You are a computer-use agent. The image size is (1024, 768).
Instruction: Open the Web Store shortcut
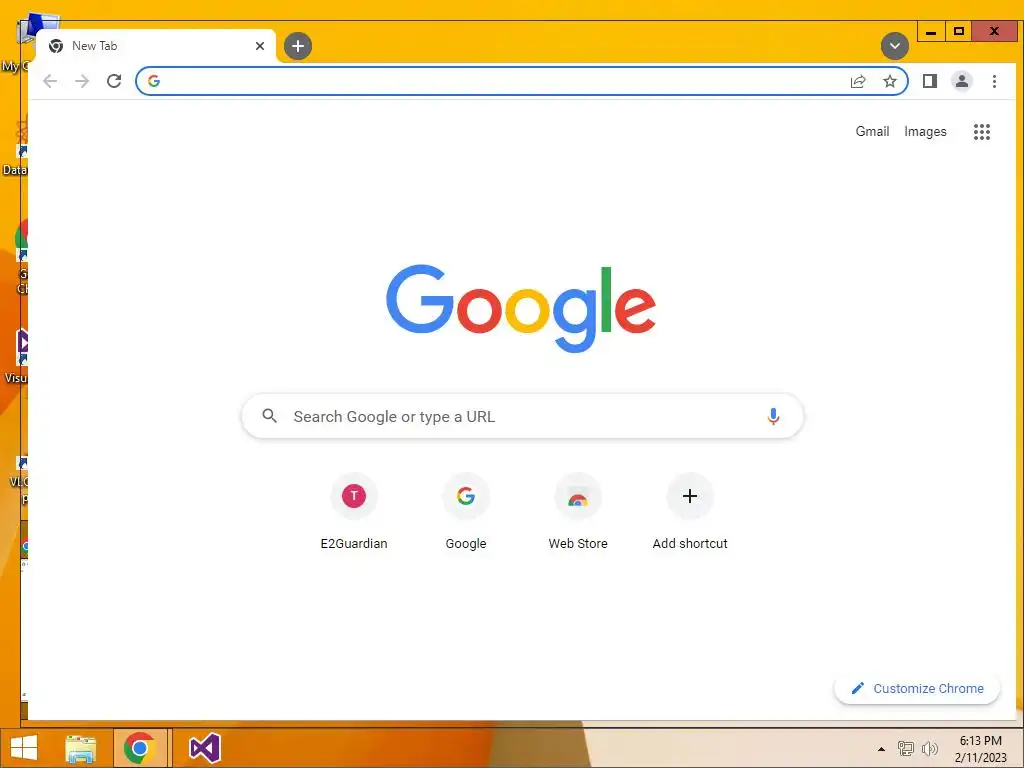tap(578, 513)
